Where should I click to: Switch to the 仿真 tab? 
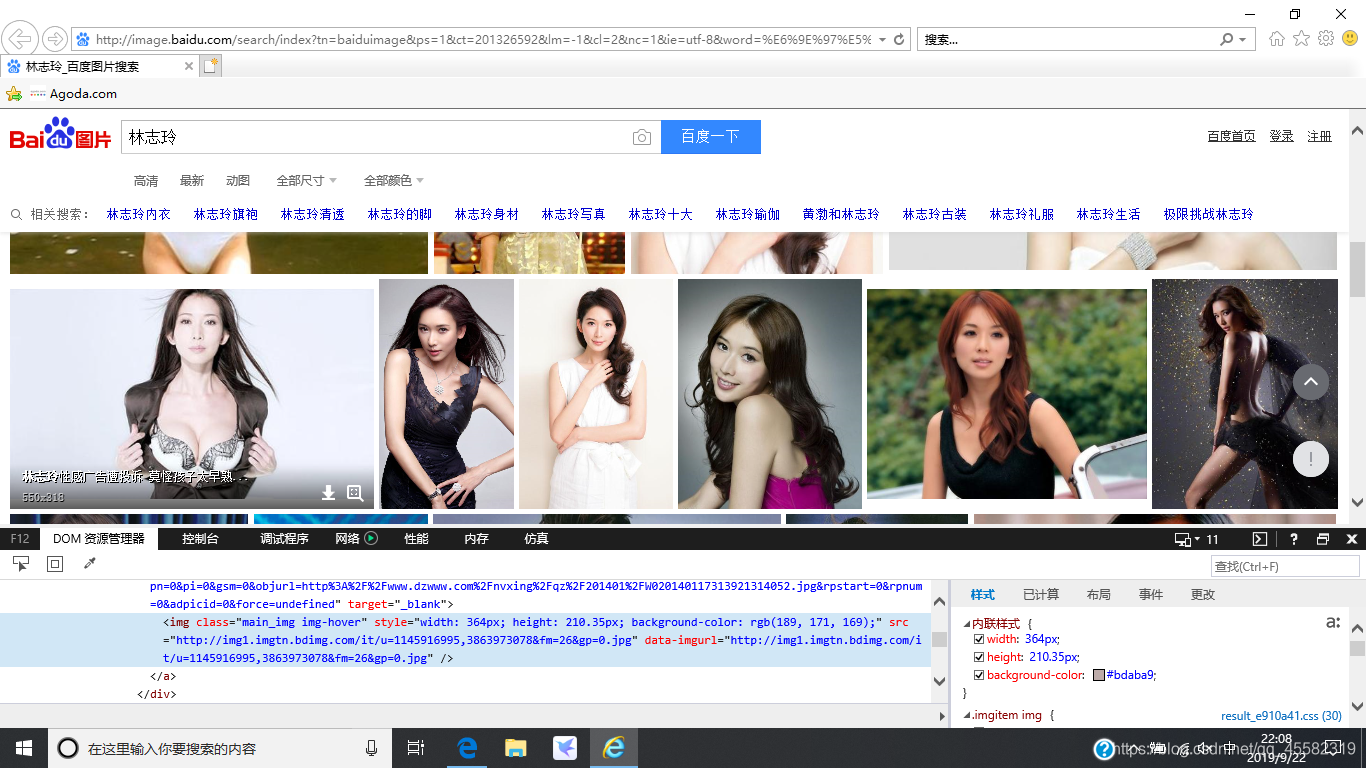point(537,539)
